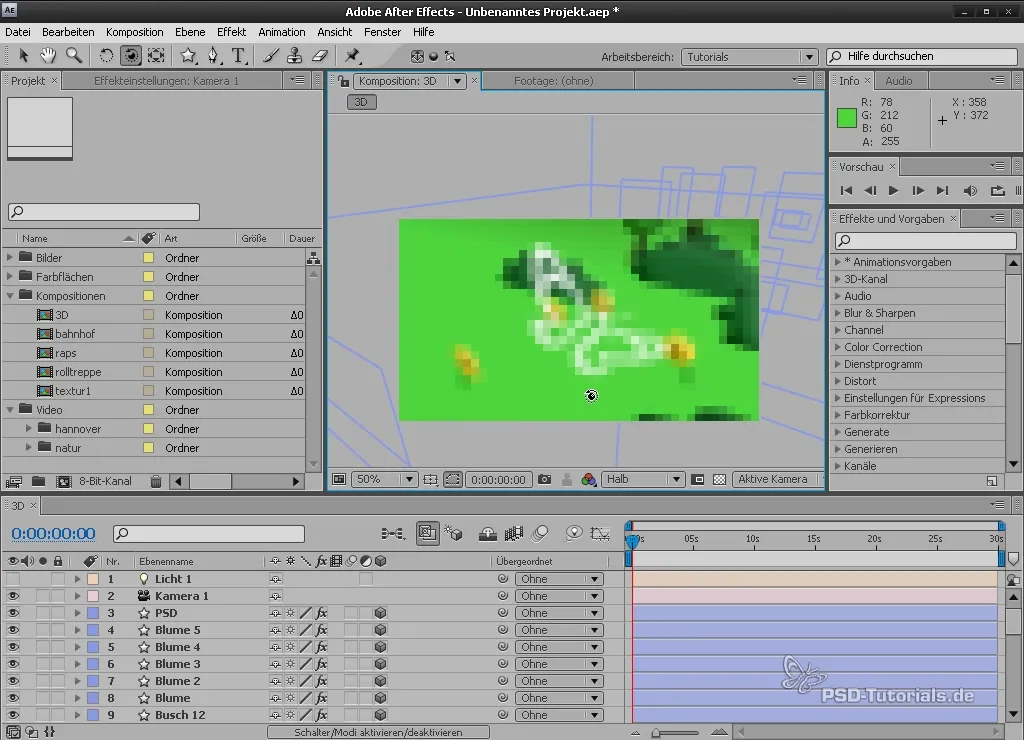Expand Licht 1 layer properties
The image size is (1024, 740).
point(77,579)
